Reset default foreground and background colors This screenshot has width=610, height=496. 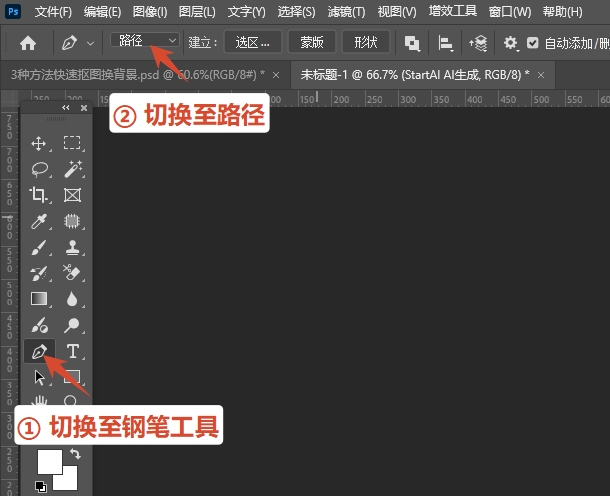(40, 486)
